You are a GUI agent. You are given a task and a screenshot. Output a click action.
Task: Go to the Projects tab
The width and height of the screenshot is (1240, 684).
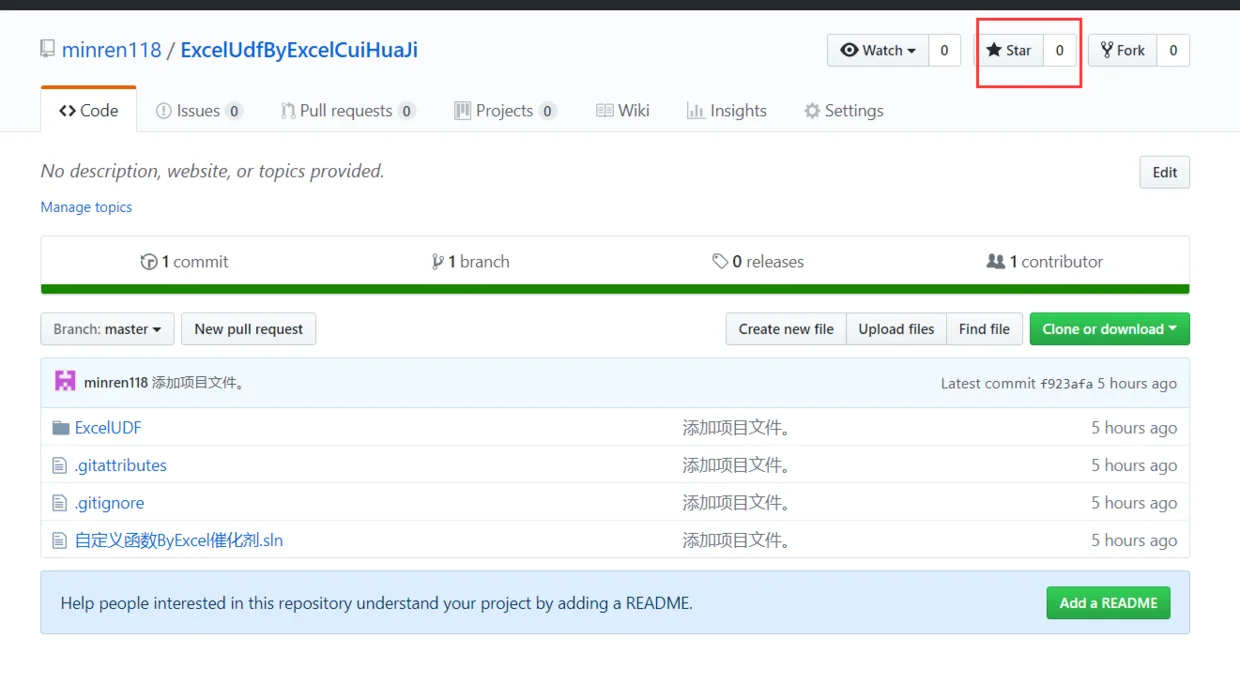coord(505,111)
